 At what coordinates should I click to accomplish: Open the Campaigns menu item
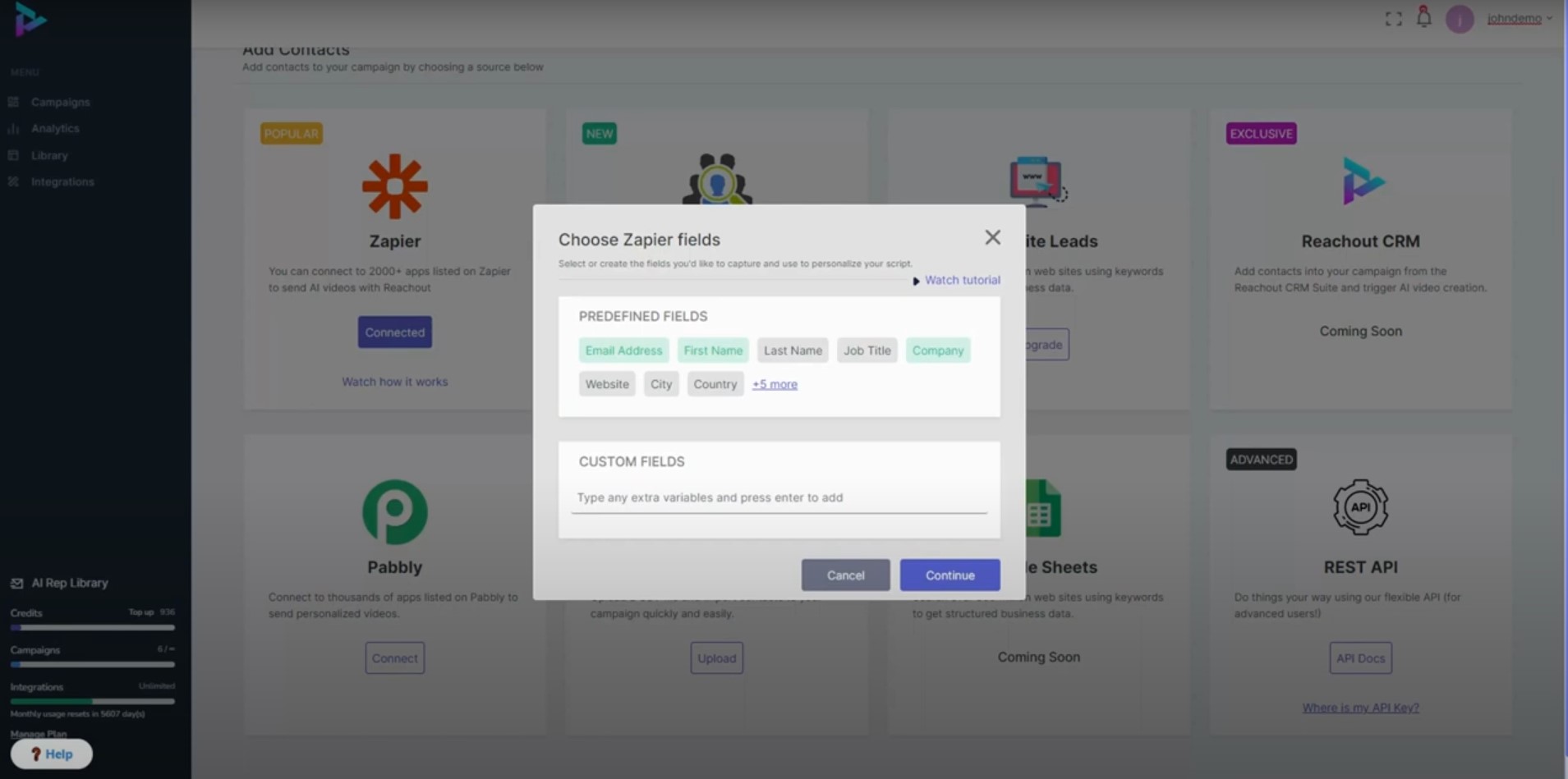(x=61, y=102)
